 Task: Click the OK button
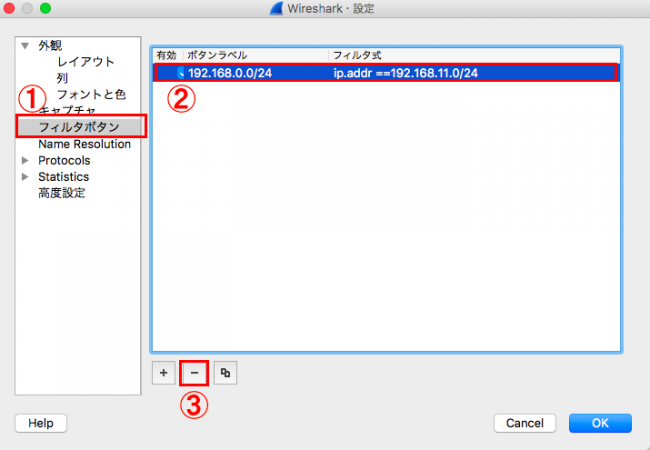coord(600,423)
